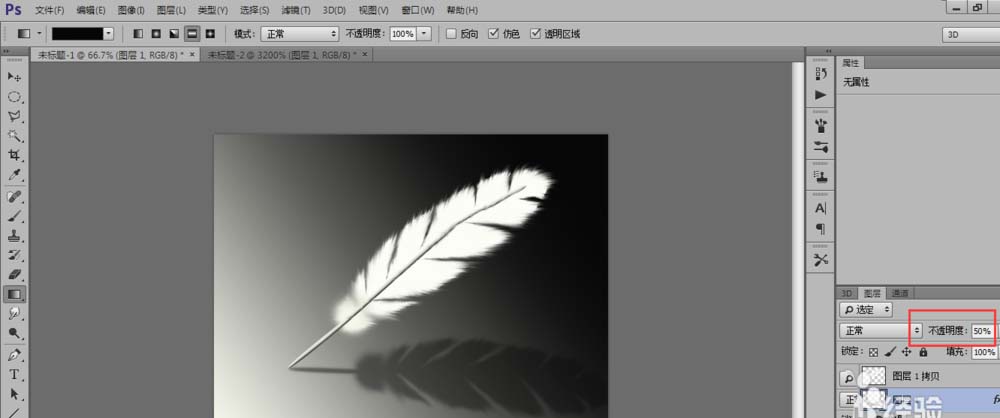The width and height of the screenshot is (1000, 418).
Task: Choose the diamond gradient style icon
Action: pyautogui.click(x=210, y=34)
